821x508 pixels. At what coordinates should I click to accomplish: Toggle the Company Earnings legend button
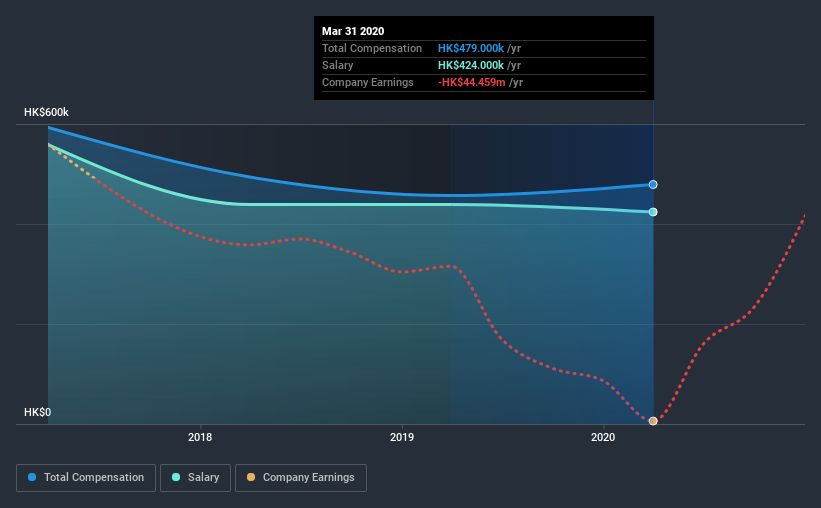tap(301, 478)
